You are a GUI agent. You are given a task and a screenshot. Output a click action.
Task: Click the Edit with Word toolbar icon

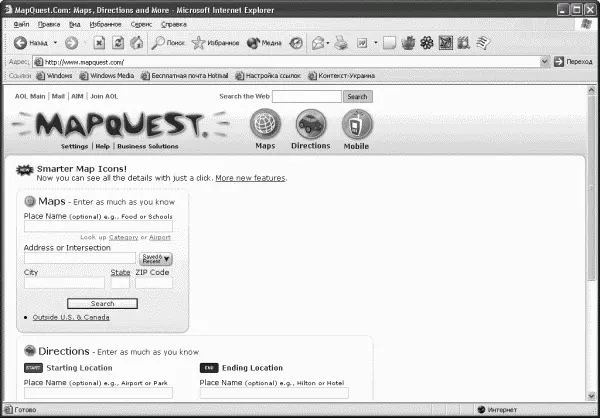[362, 43]
